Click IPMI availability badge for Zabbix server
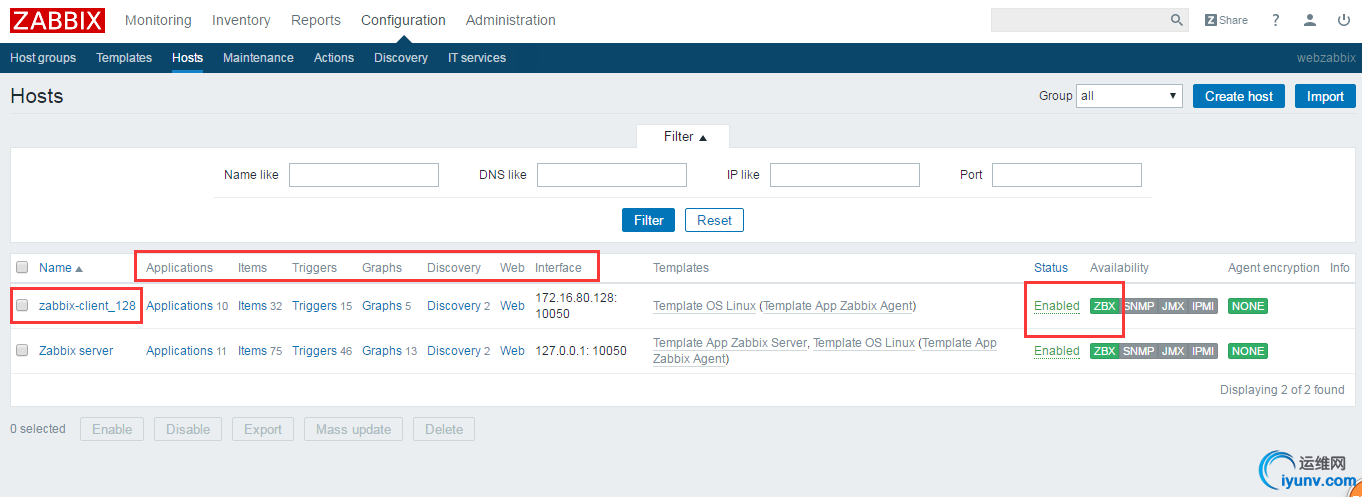Image resolution: width=1362 pixels, height=497 pixels. pyautogui.click(x=1203, y=351)
